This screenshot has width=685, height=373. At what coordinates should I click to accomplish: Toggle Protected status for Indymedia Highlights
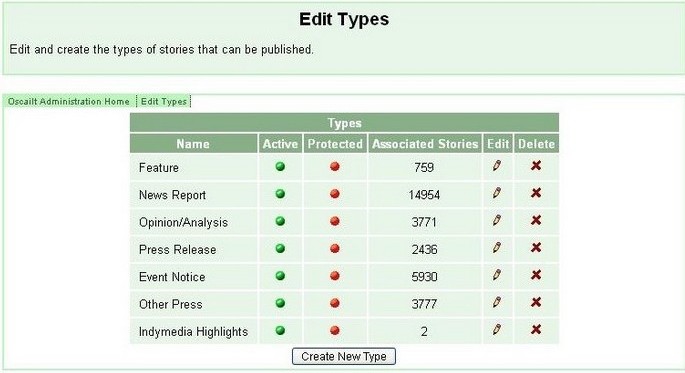(x=335, y=331)
